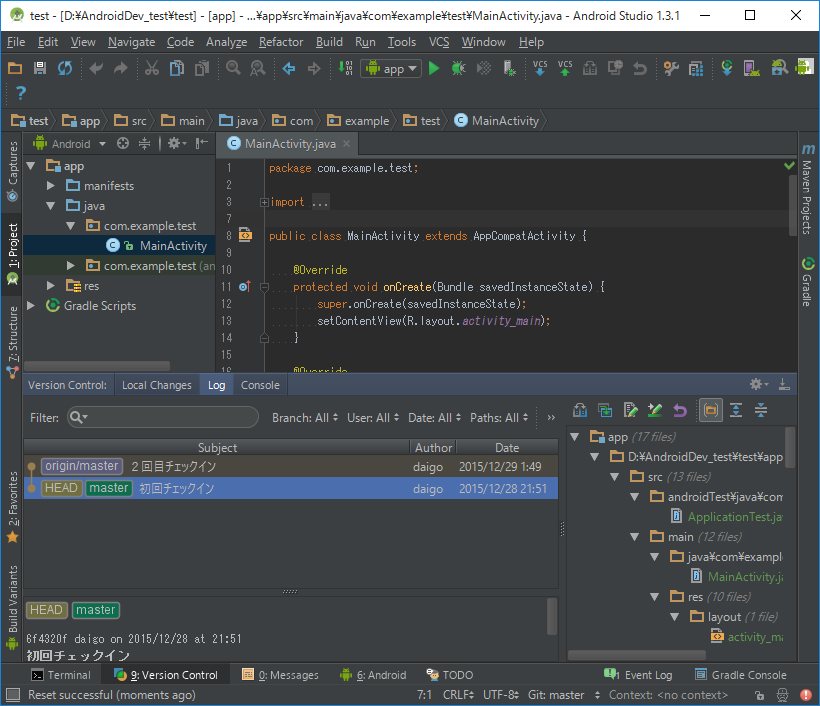Expand the manifests folder in project tree

coord(51,186)
